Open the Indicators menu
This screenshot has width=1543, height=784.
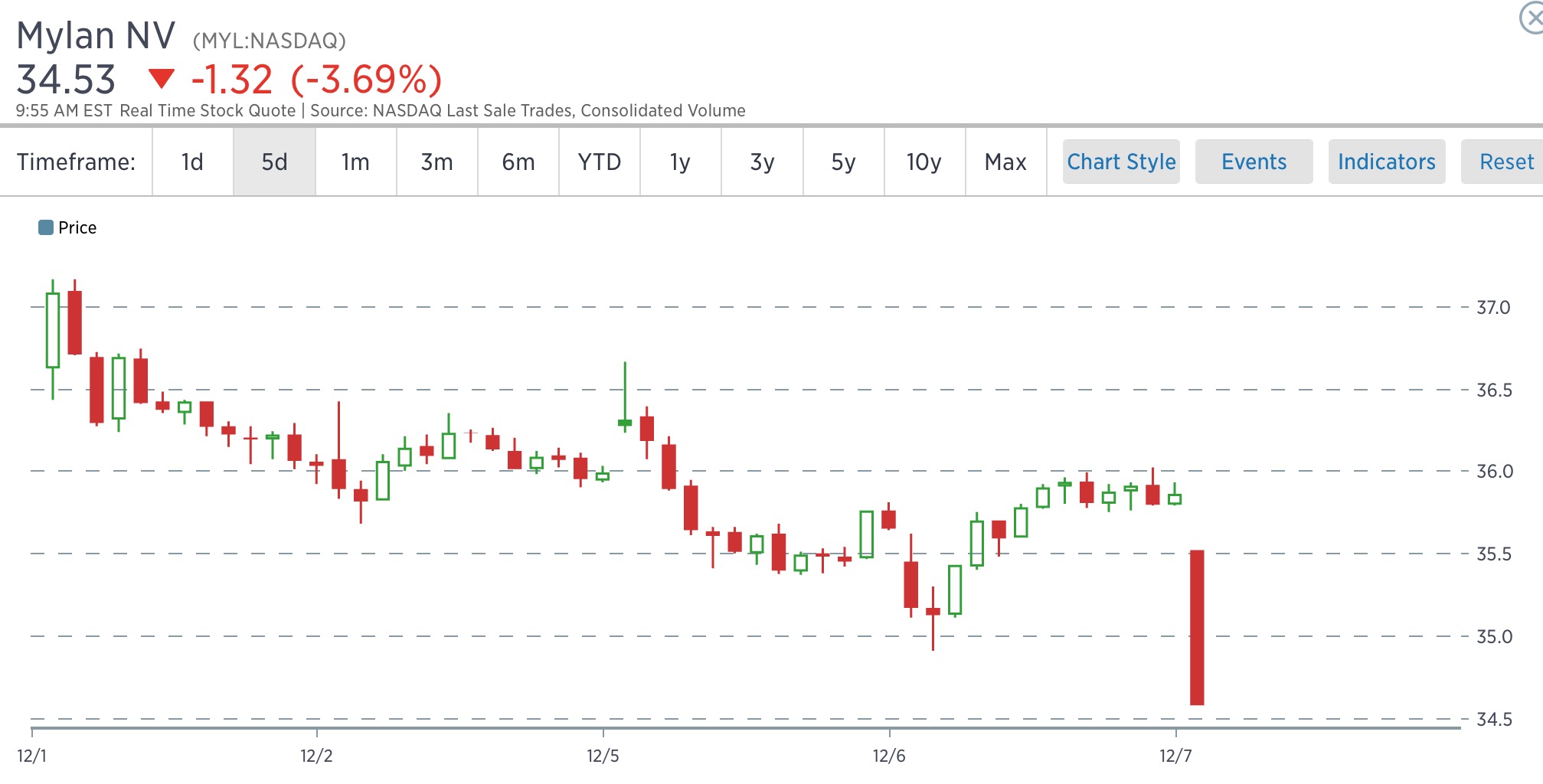click(x=1387, y=162)
